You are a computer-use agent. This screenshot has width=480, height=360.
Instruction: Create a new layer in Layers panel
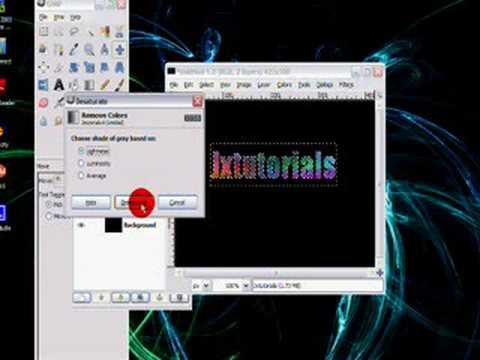point(82,298)
